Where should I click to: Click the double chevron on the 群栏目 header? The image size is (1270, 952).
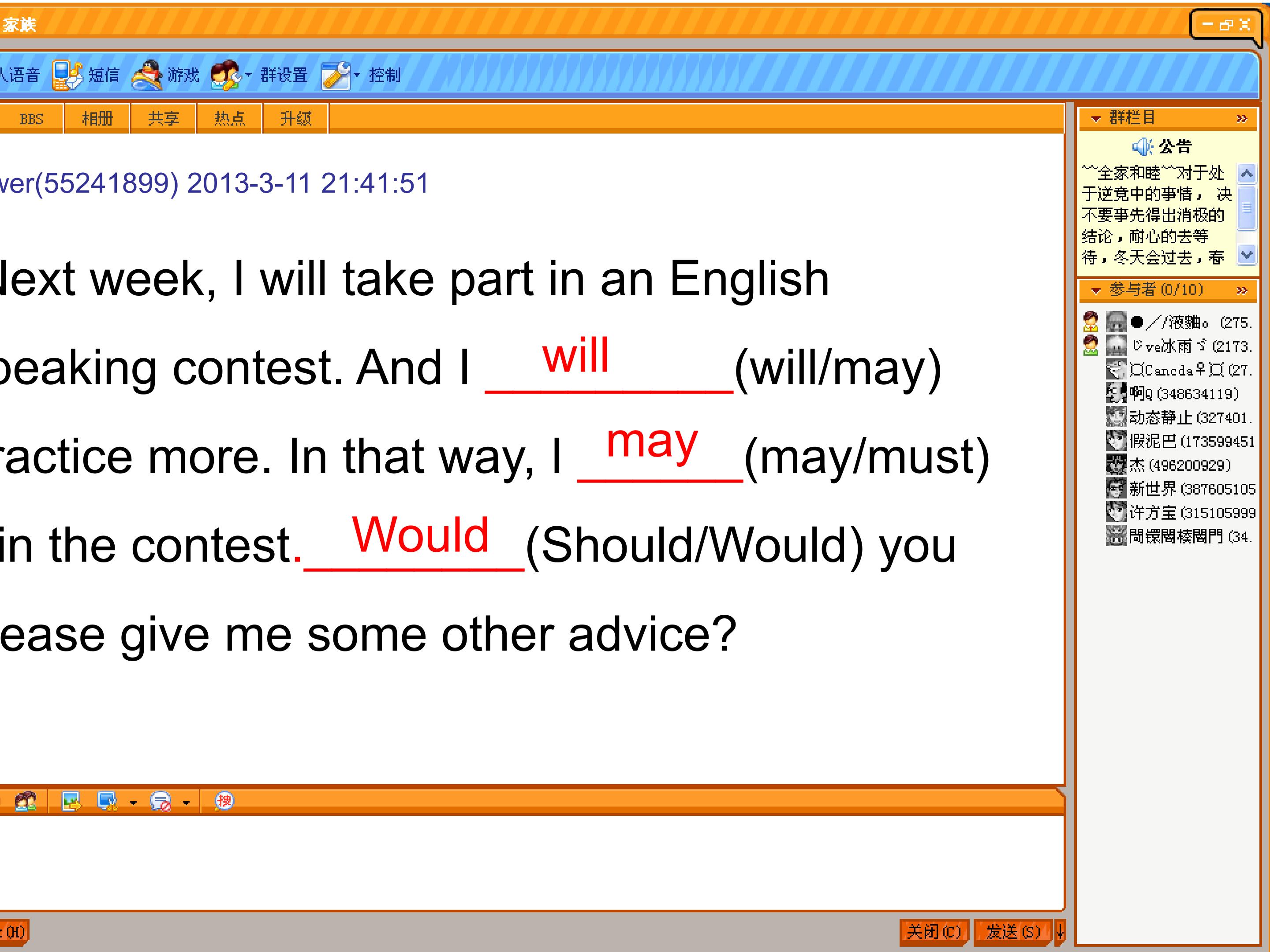coord(1242,119)
